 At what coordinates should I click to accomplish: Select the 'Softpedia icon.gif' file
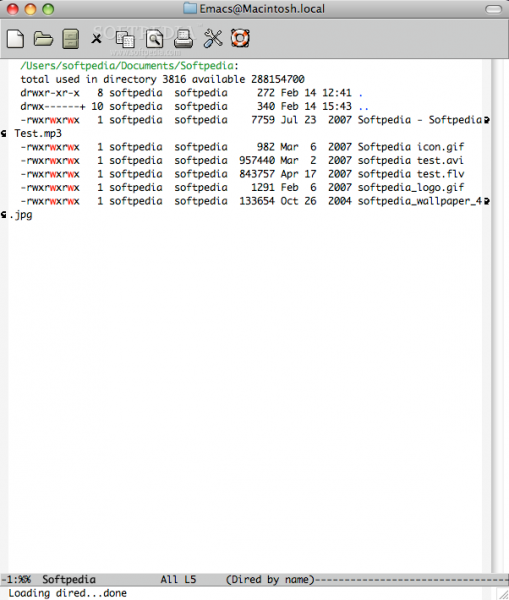tap(411, 147)
